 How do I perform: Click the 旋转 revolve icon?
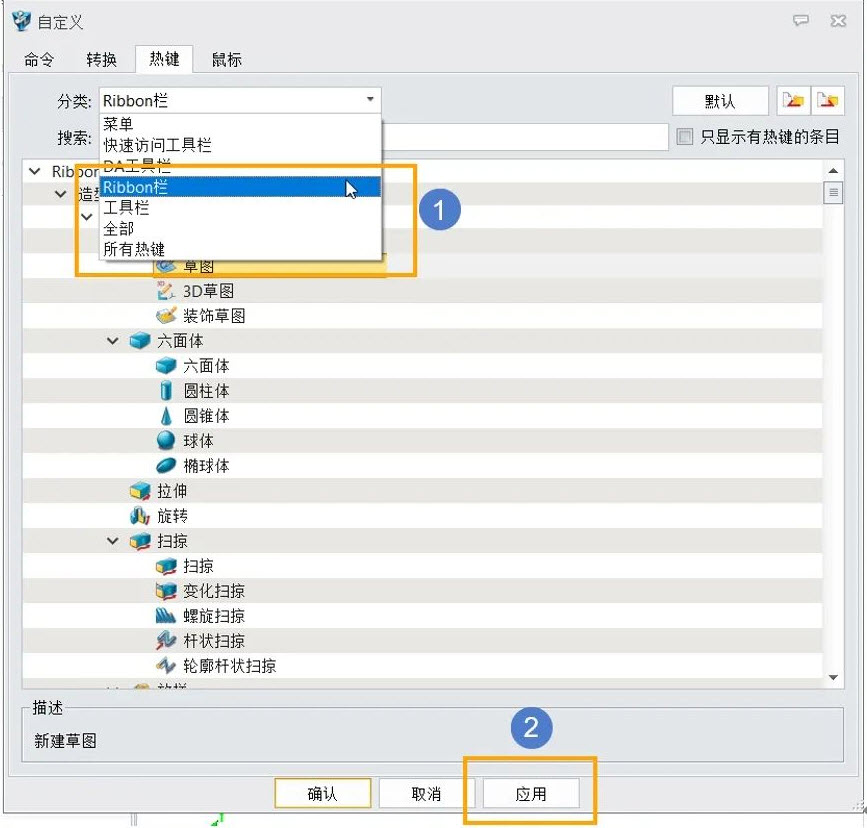click(x=140, y=516)
